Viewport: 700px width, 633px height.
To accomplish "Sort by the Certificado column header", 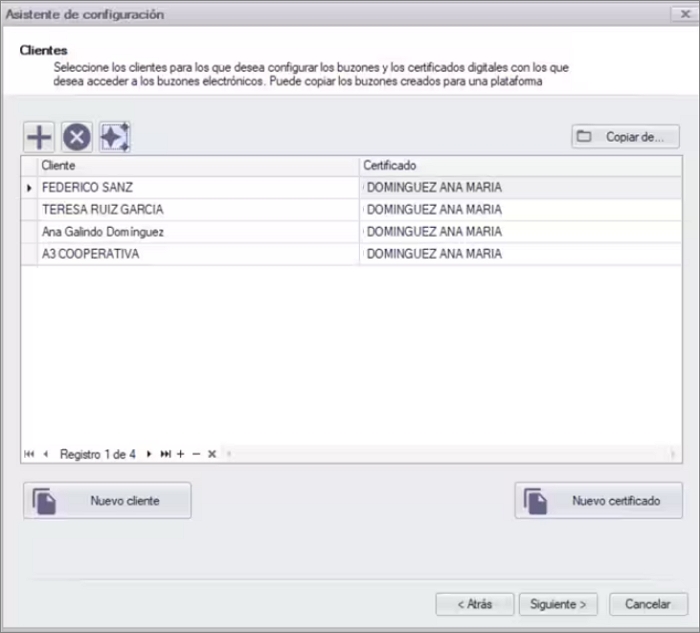I will tap(521, 166).
